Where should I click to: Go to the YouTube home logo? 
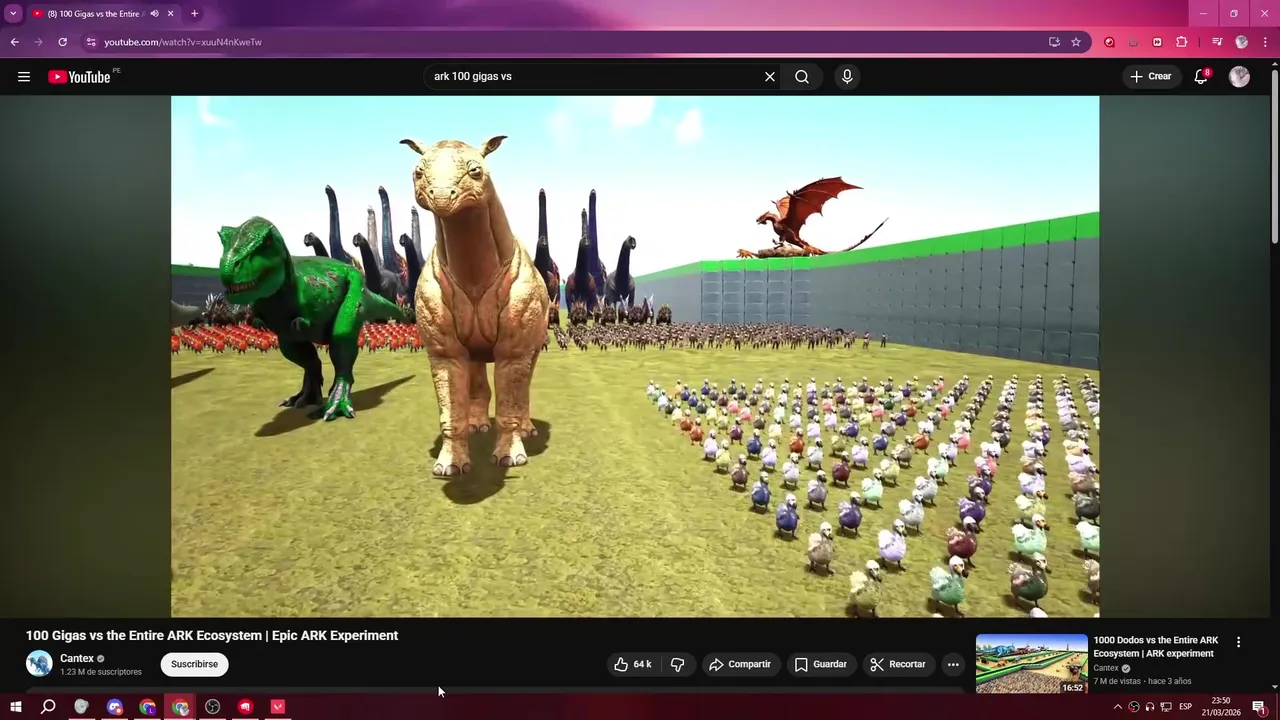point(79,77)
